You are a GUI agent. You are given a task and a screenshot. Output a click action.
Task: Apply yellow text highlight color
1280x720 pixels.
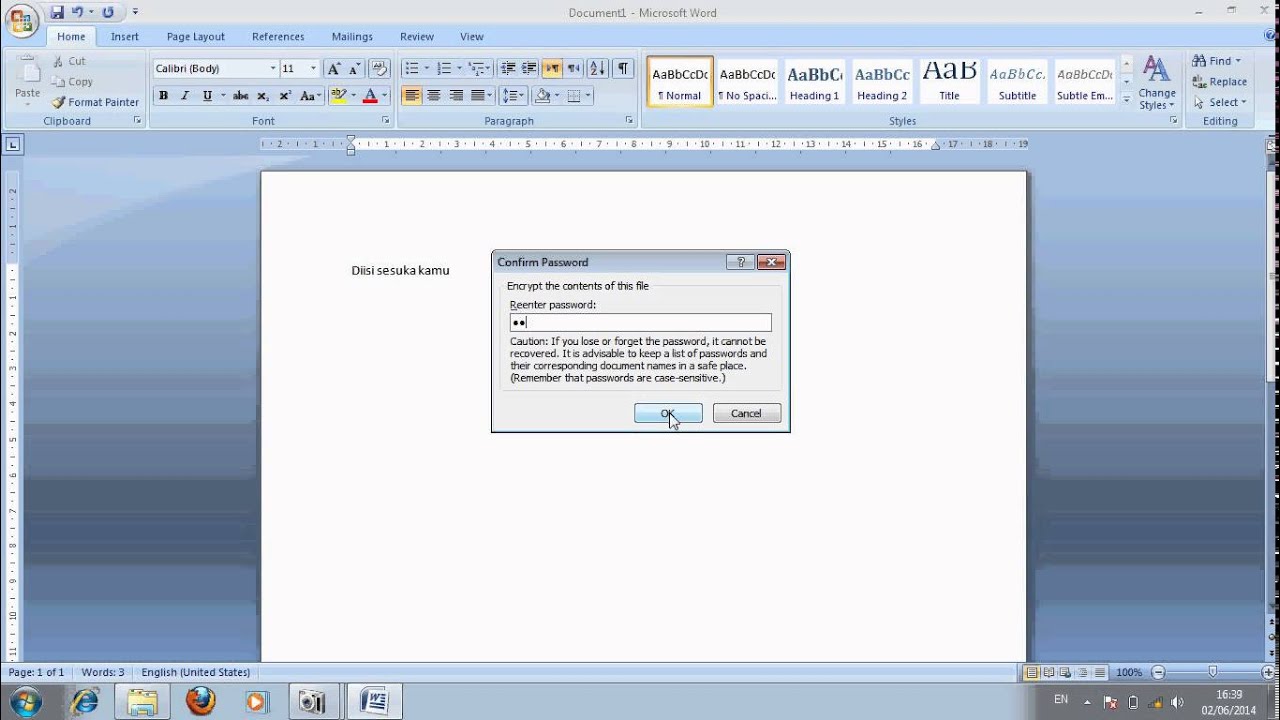[x=338, y=96]
